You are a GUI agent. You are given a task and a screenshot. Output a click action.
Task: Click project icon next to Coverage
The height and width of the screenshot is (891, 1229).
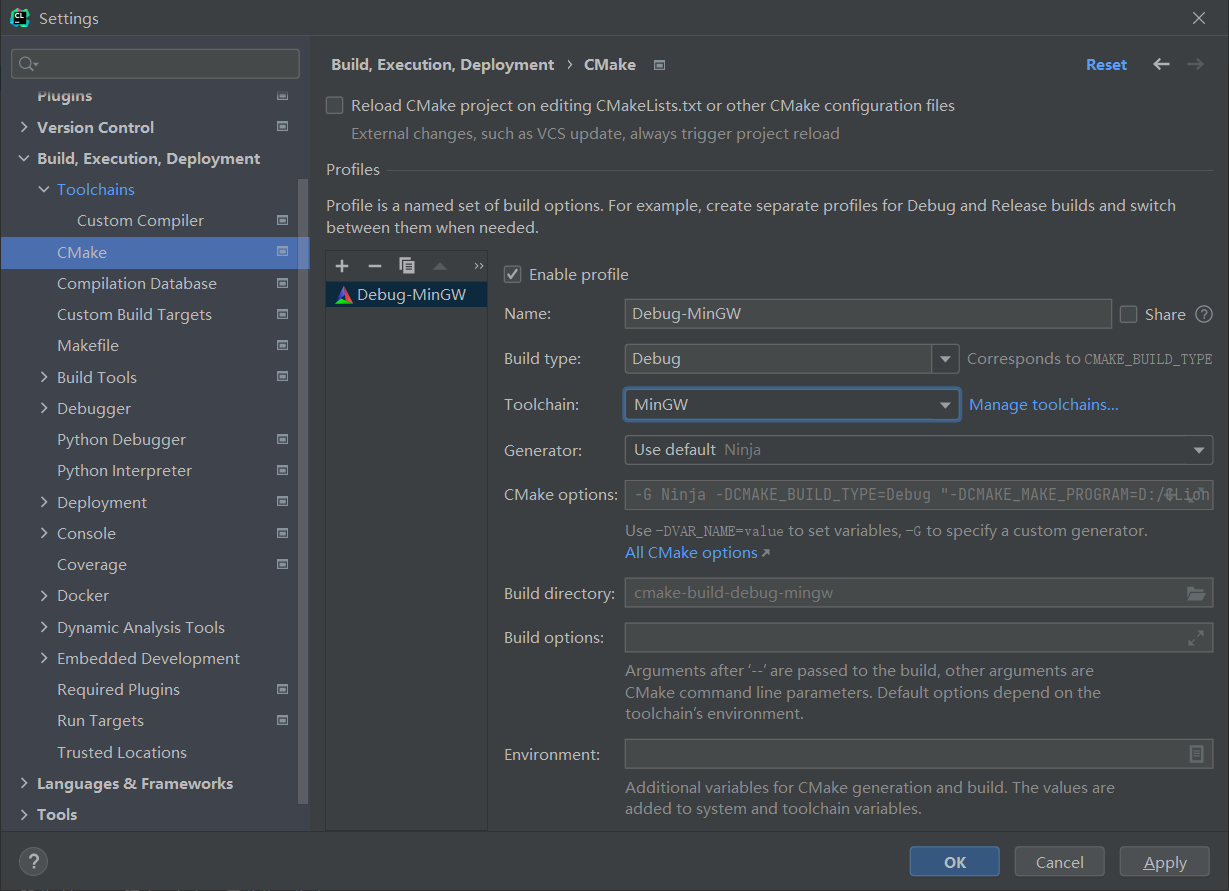click(282, 564)
